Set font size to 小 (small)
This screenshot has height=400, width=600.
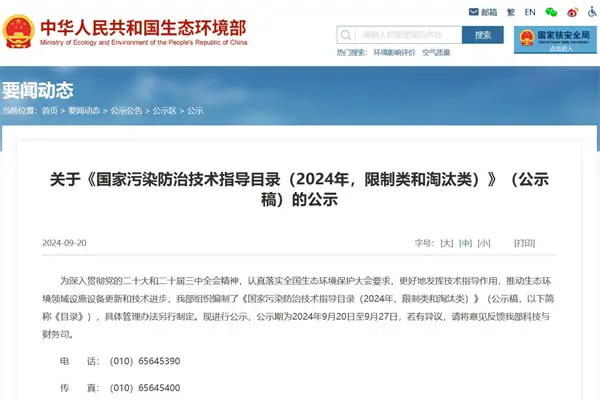(484, 243)
